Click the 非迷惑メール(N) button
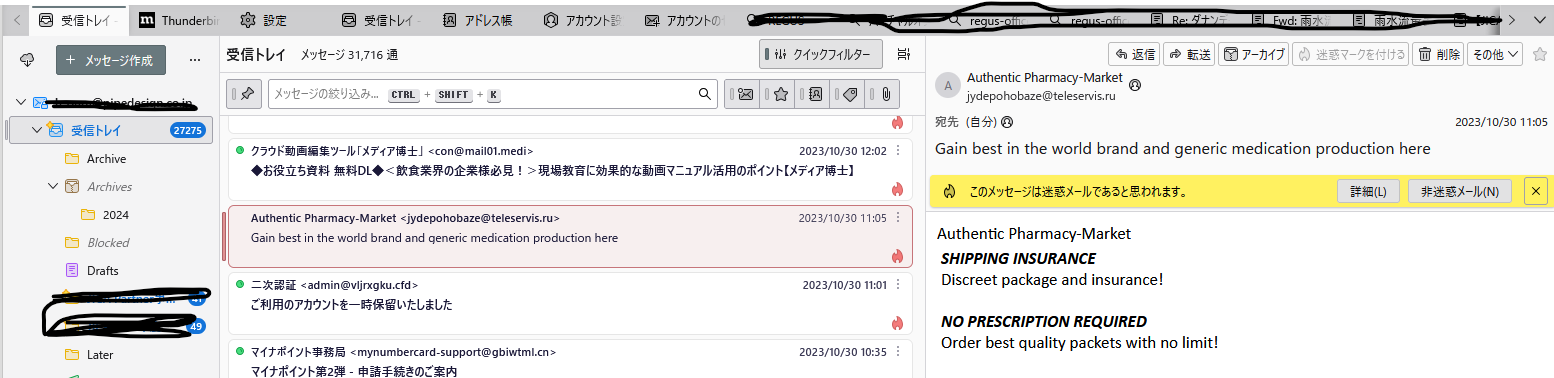Screen dimensions: 1554x378 coord(1460,191)
